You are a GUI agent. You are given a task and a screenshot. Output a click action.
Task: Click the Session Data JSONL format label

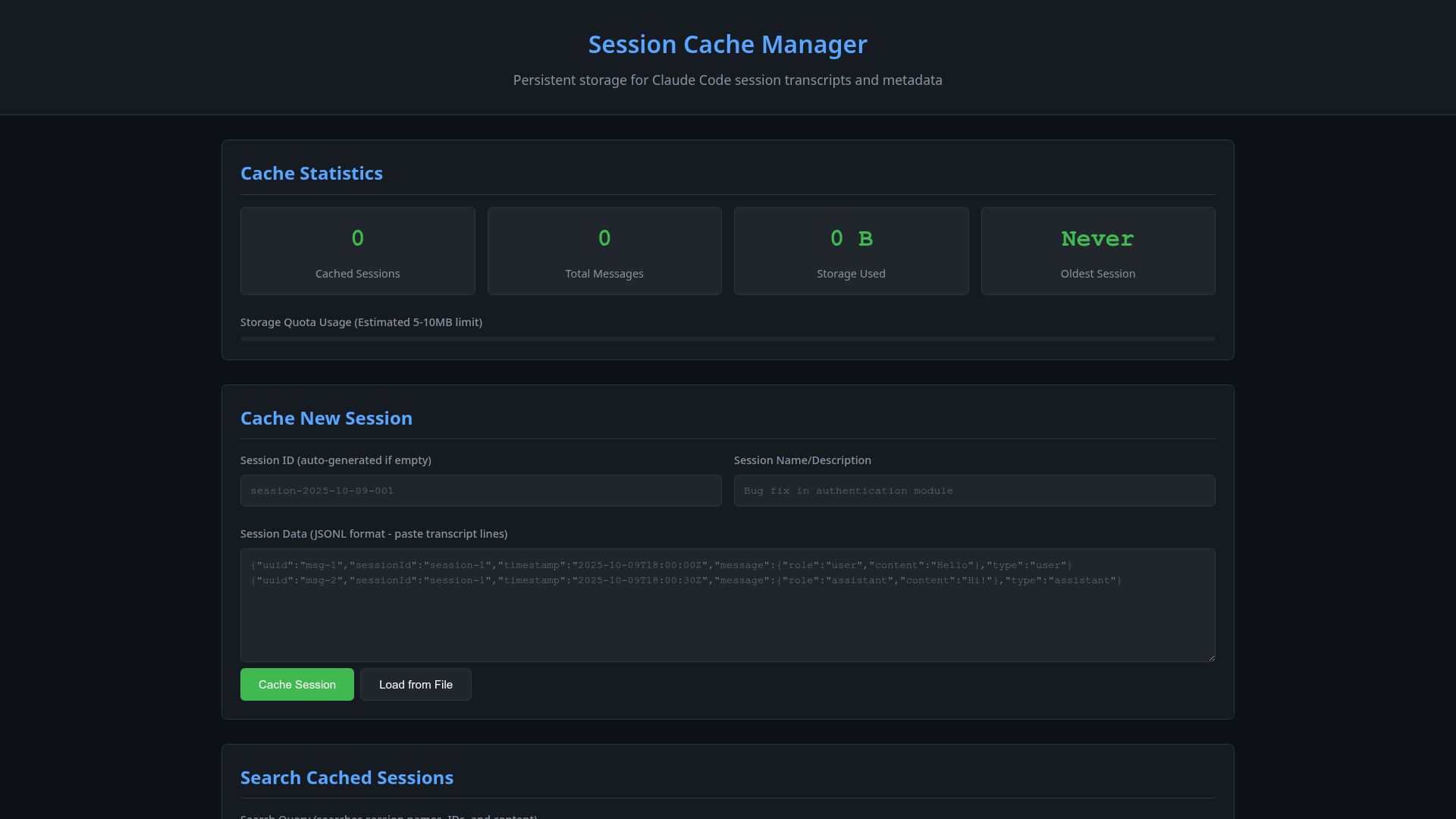(373, 534)
